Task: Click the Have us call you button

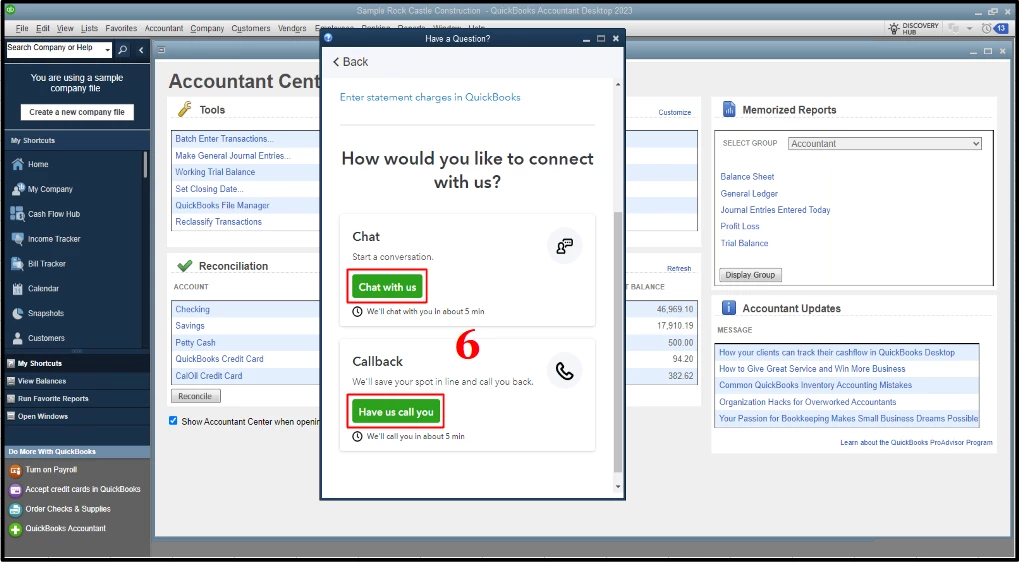Action: (396, 412)
